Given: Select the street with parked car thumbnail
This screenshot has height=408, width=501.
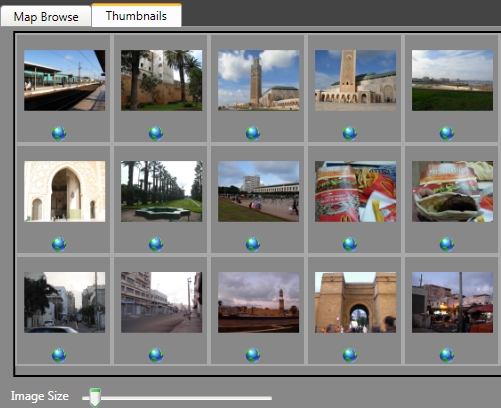Looking at the screenshot, I should (64, 302).
